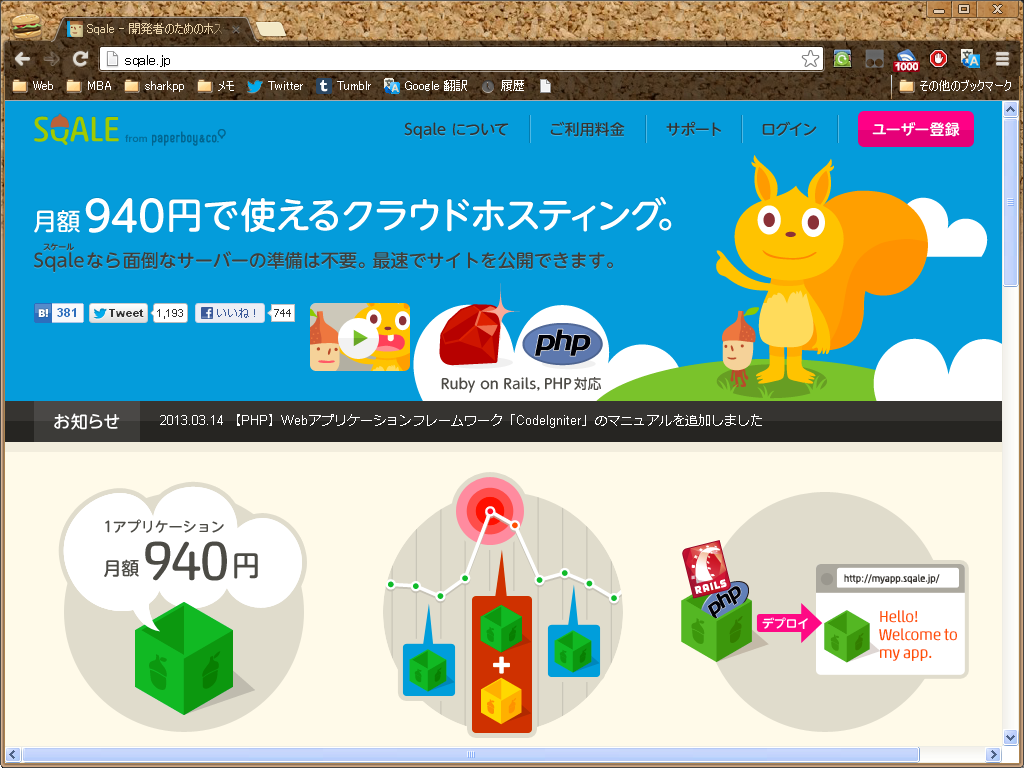
Task: Click the horizontal scrollbar thumb
Action: pyautogui.click(x=470, y=755)
